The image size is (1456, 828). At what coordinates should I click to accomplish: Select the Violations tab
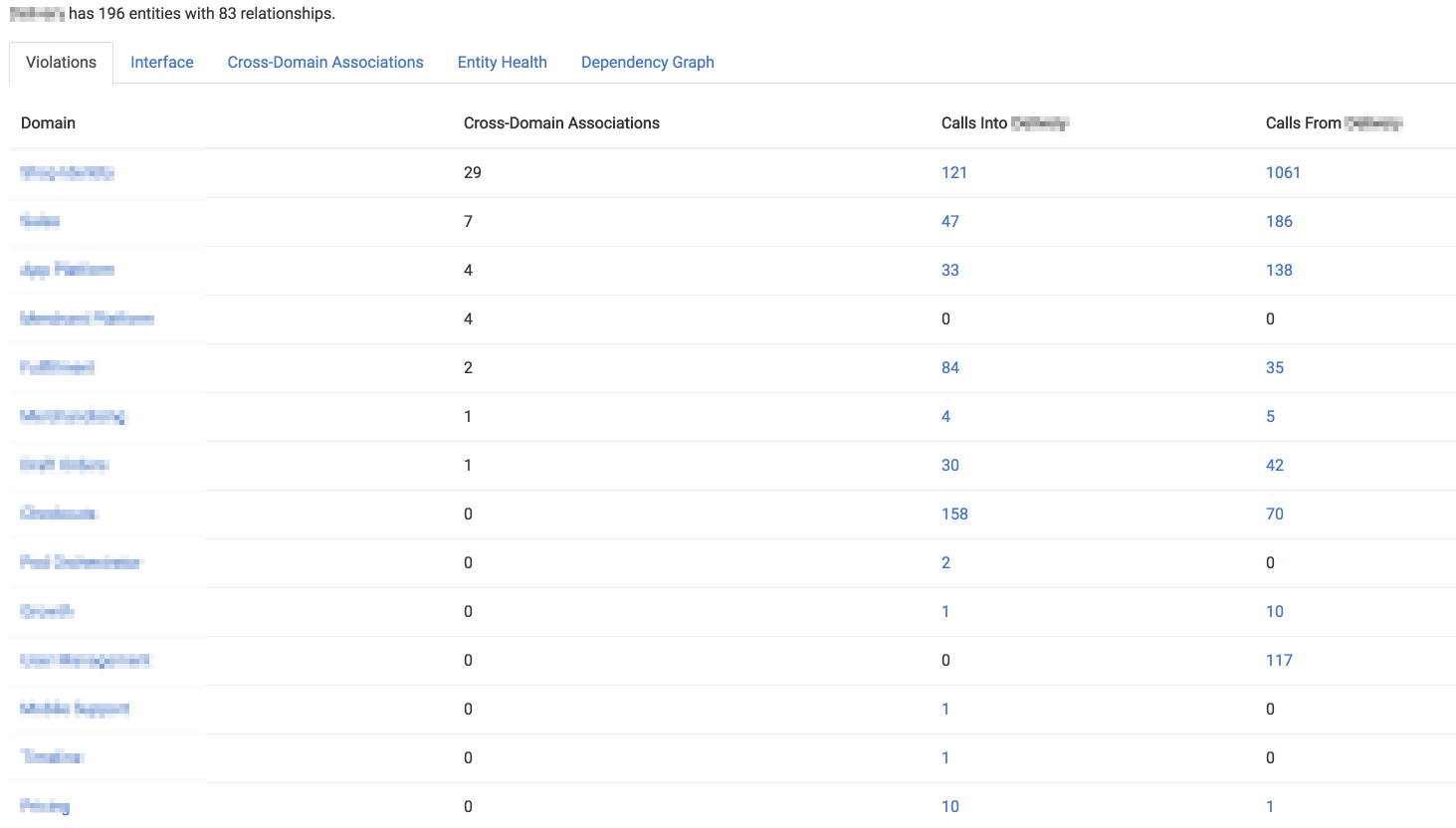(61, 62)
